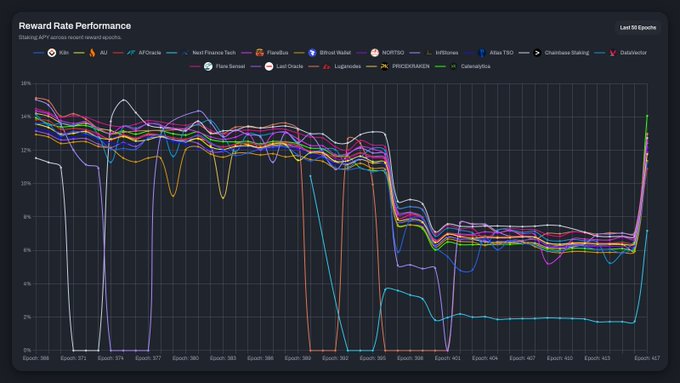Image resolution: width=680 pixels, height=383 pixels.
Task: Click the Epoch: 395 axis label
Action: (373, 358)
